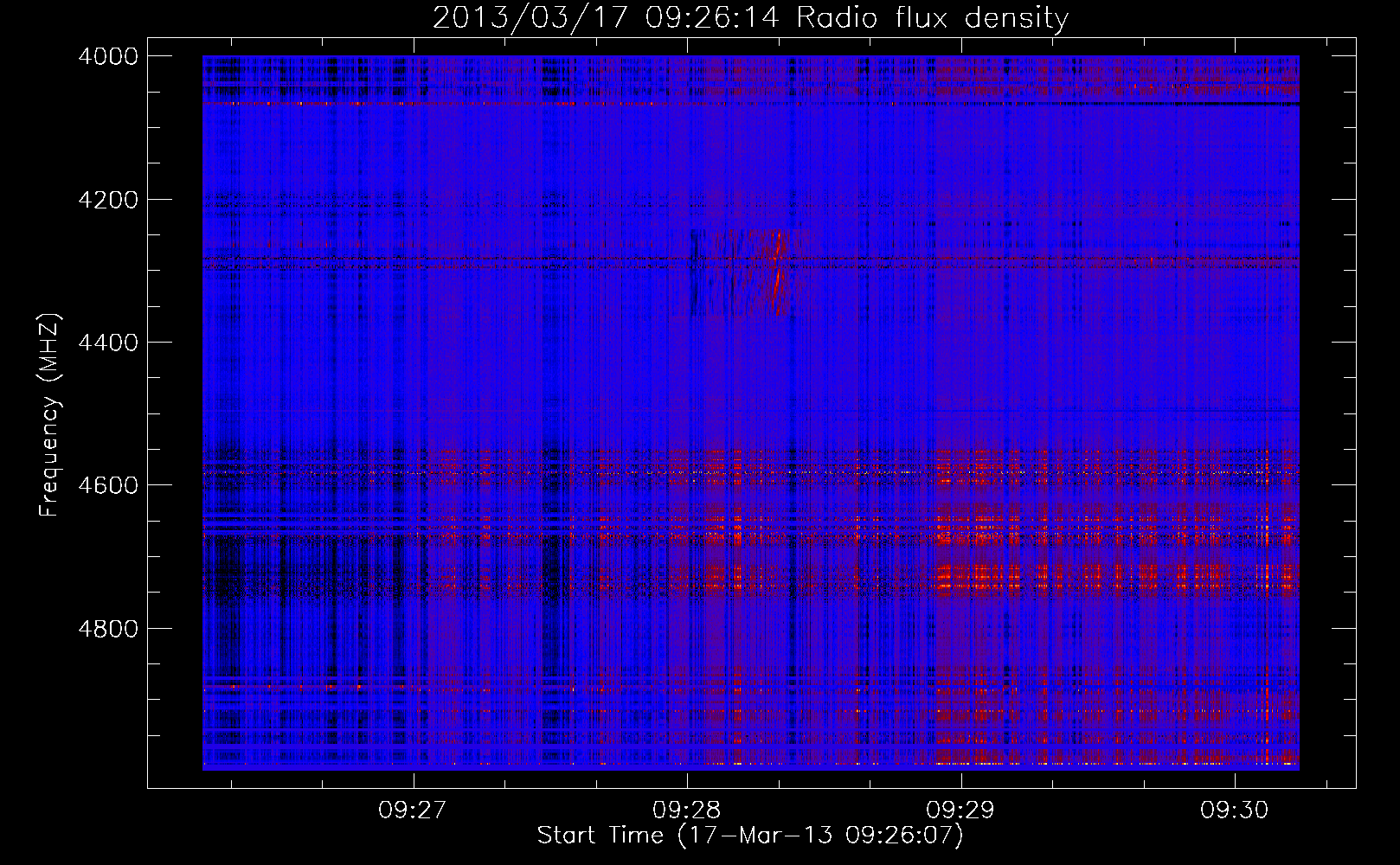The height and width of the screenshot is (865, 1400).
Task: Click the 09:28 time tick label
Action: point(687,811)
